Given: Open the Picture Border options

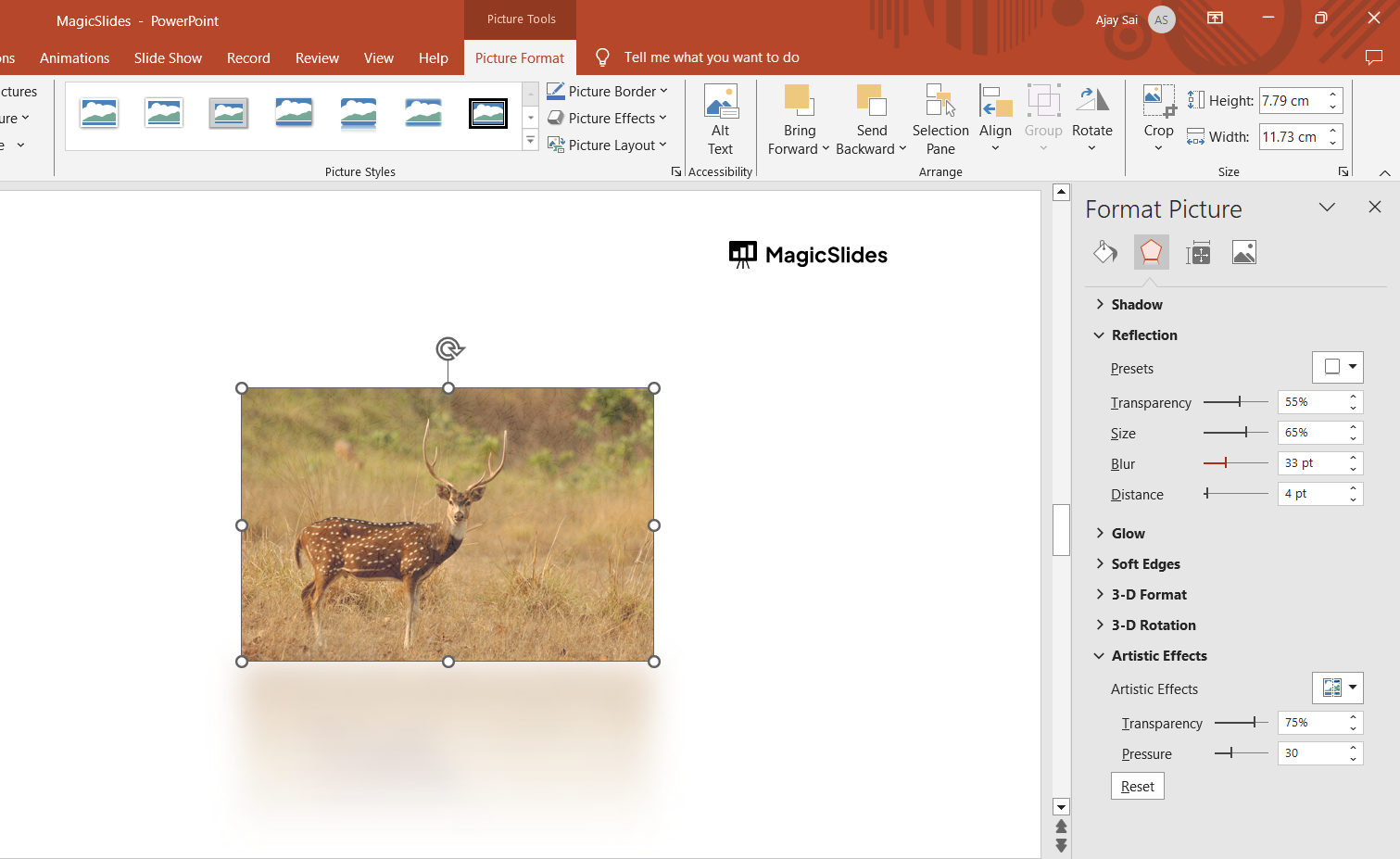Looking at the screenshot, I should click(607, 91).
